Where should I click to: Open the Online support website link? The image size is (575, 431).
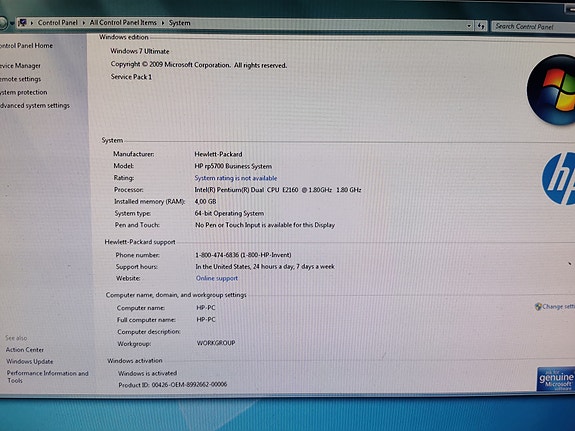coord(217,278)
